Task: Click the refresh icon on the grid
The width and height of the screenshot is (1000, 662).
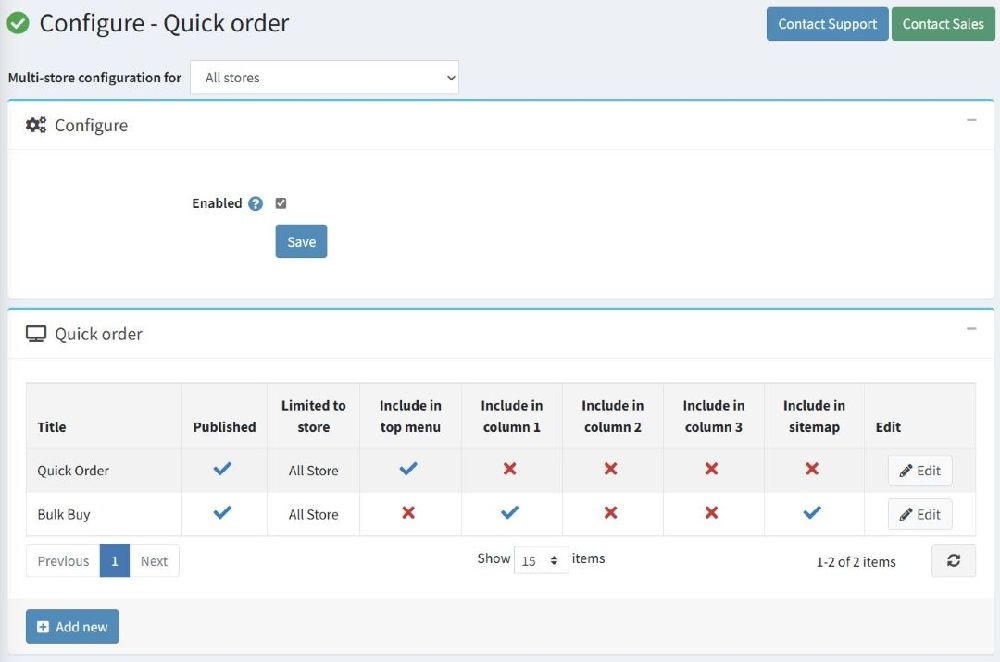Action: click(x=953, y=560)
